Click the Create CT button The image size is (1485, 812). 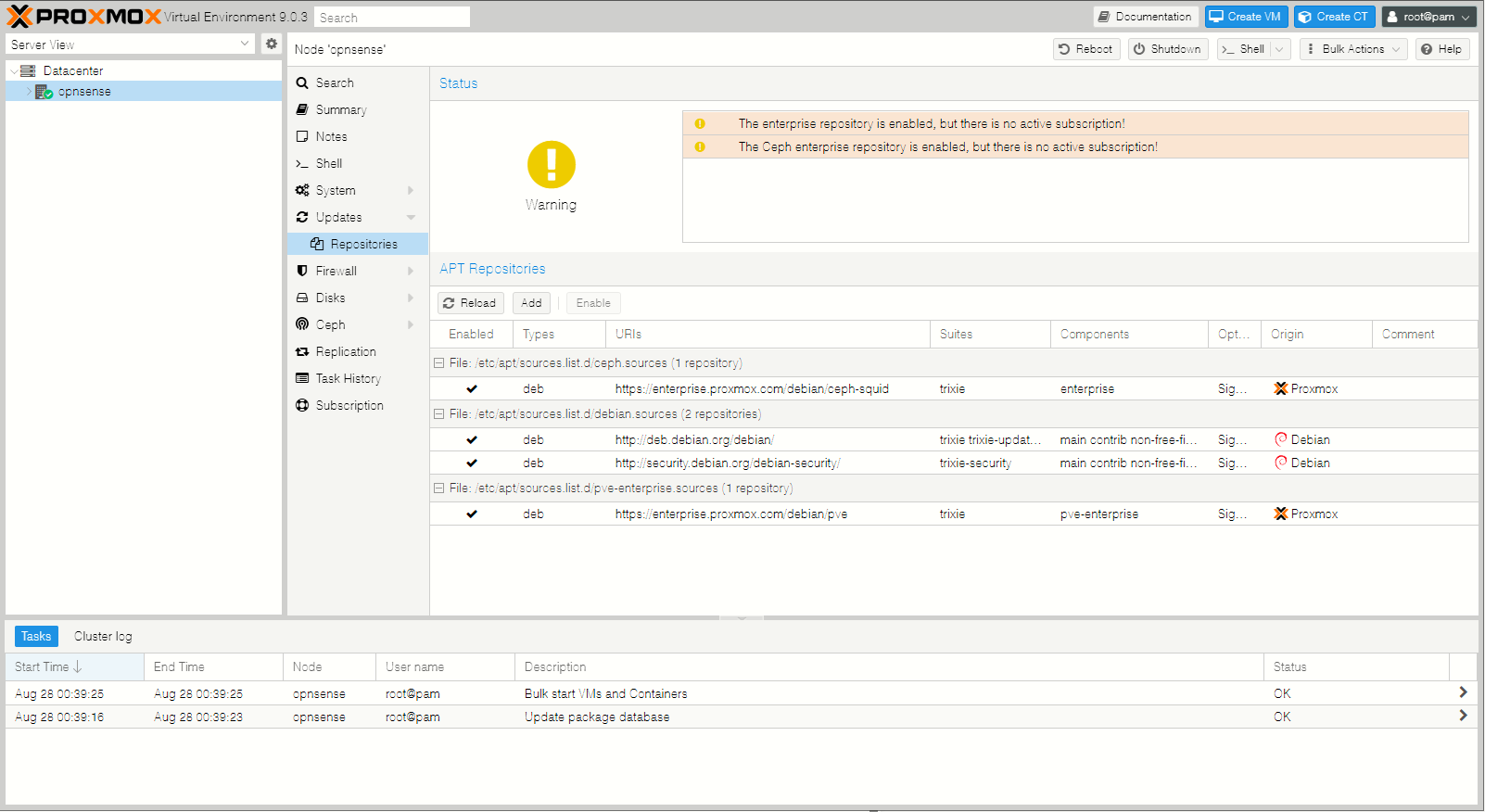(1335, 17)
